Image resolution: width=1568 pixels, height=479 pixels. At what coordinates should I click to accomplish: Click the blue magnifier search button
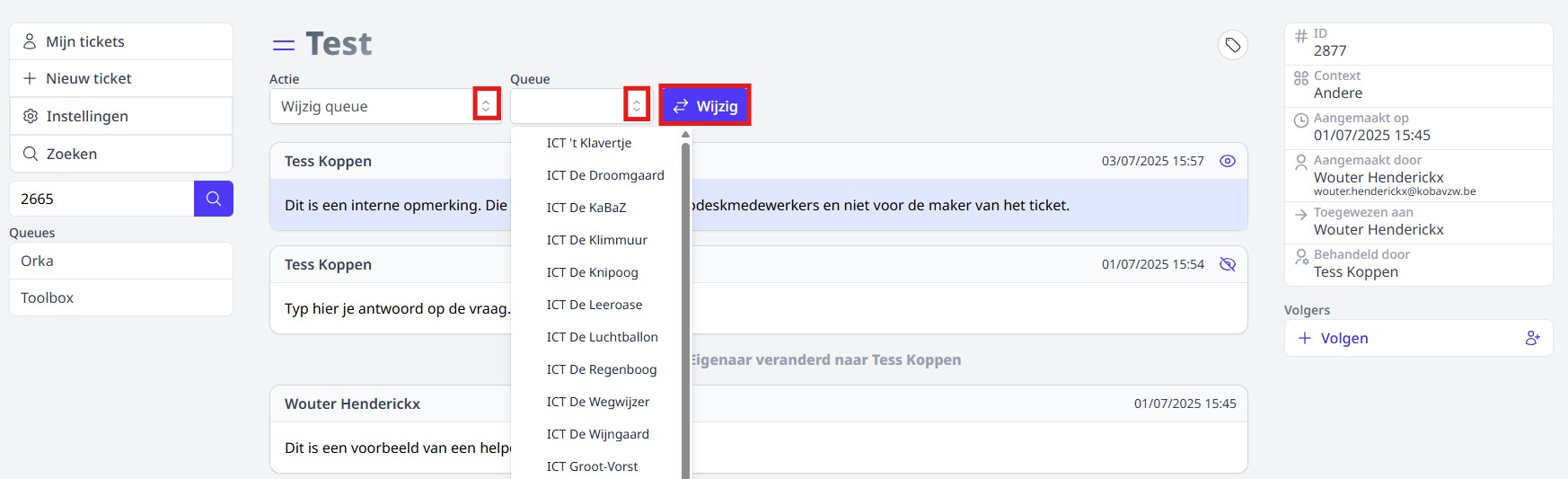(x=214, y=199)
